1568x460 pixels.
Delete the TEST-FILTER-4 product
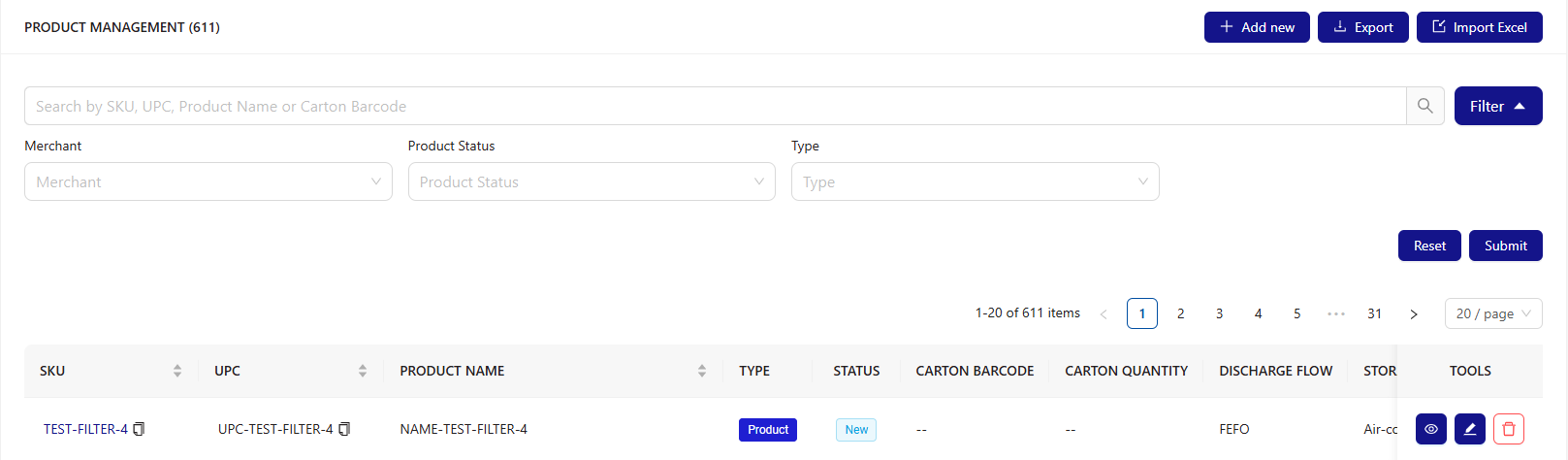[1509, 429]
